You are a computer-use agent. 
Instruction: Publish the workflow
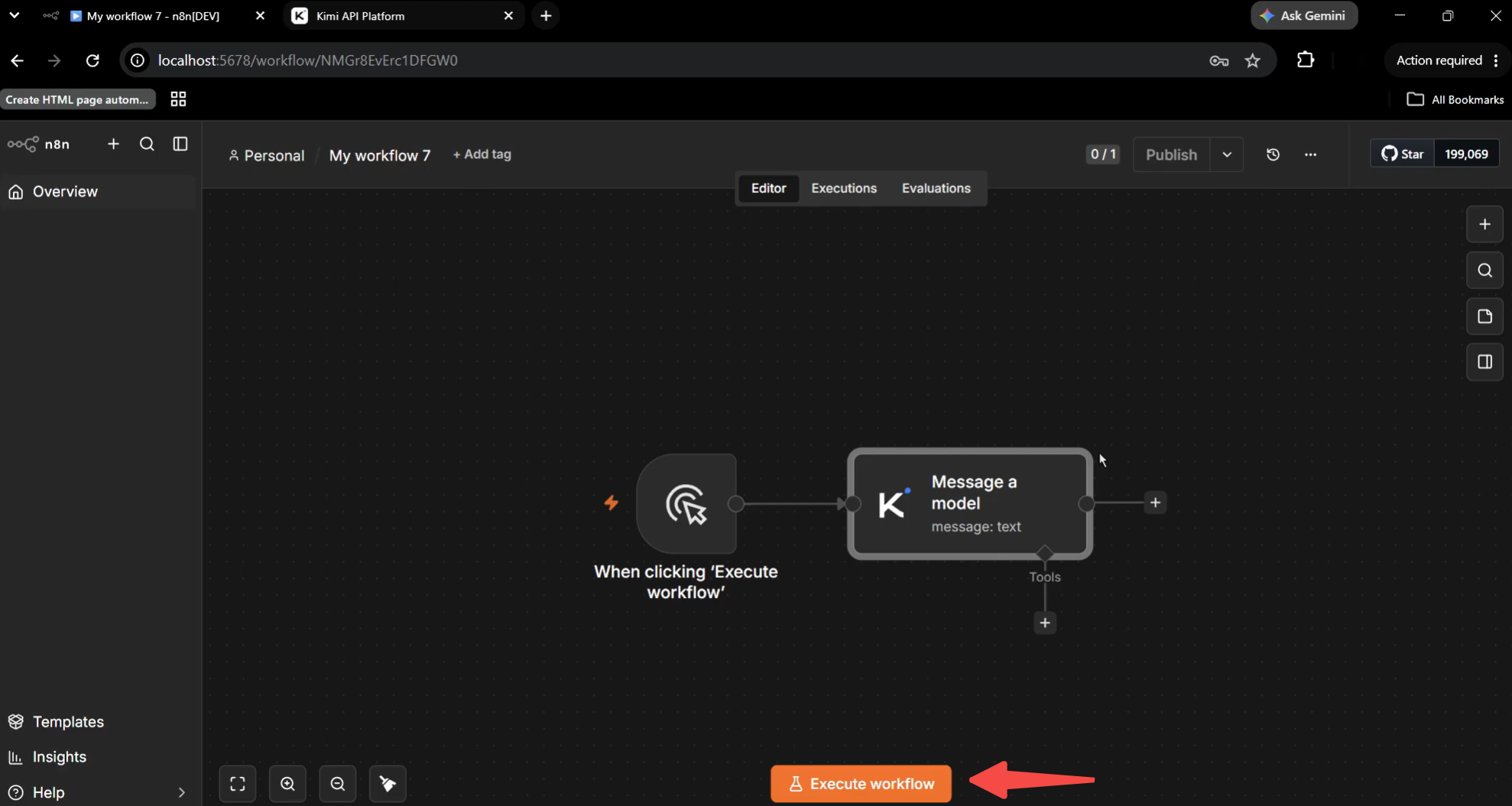(1171, 154)
